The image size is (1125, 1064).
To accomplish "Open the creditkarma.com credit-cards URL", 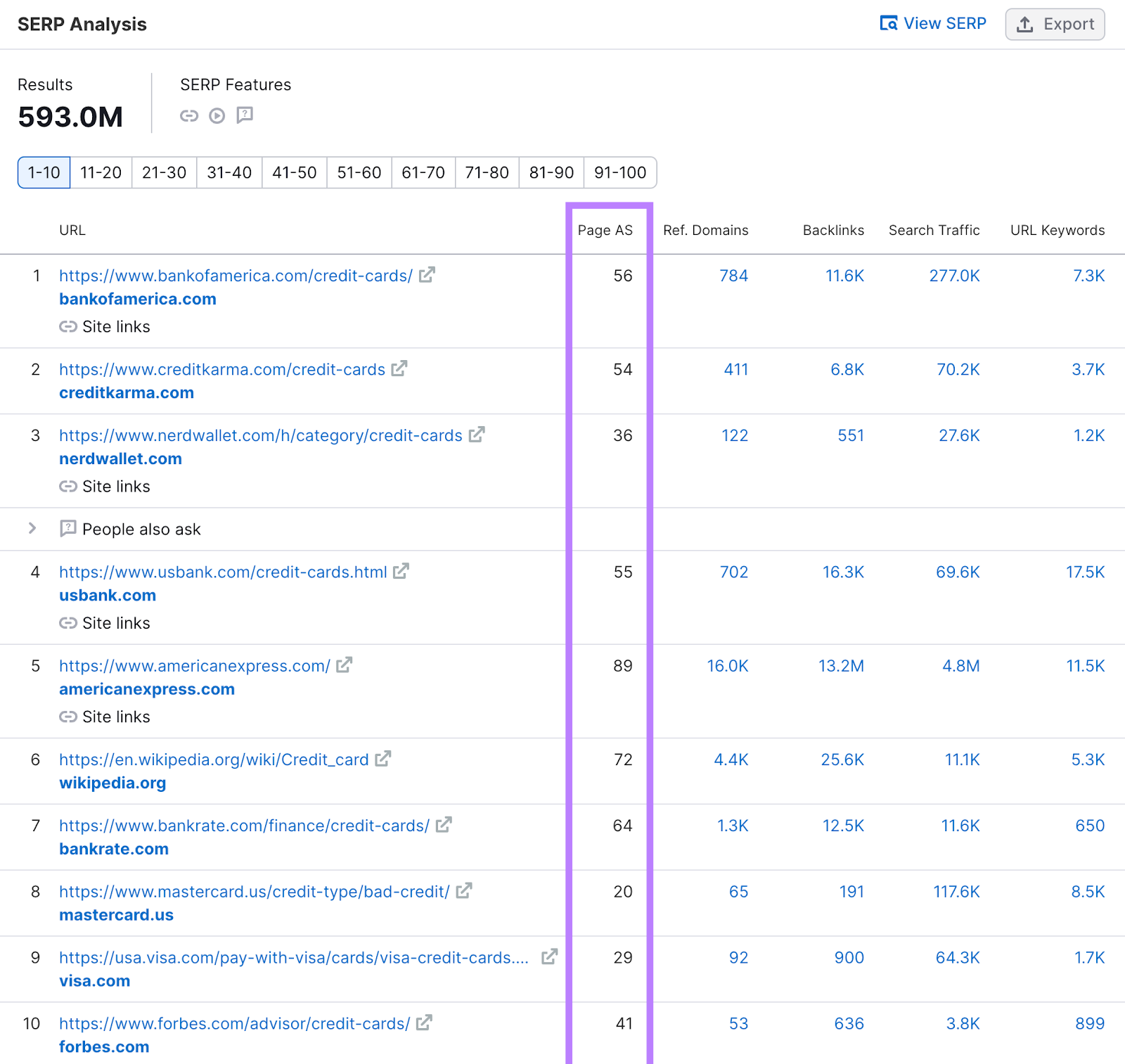I will (222, 369).
